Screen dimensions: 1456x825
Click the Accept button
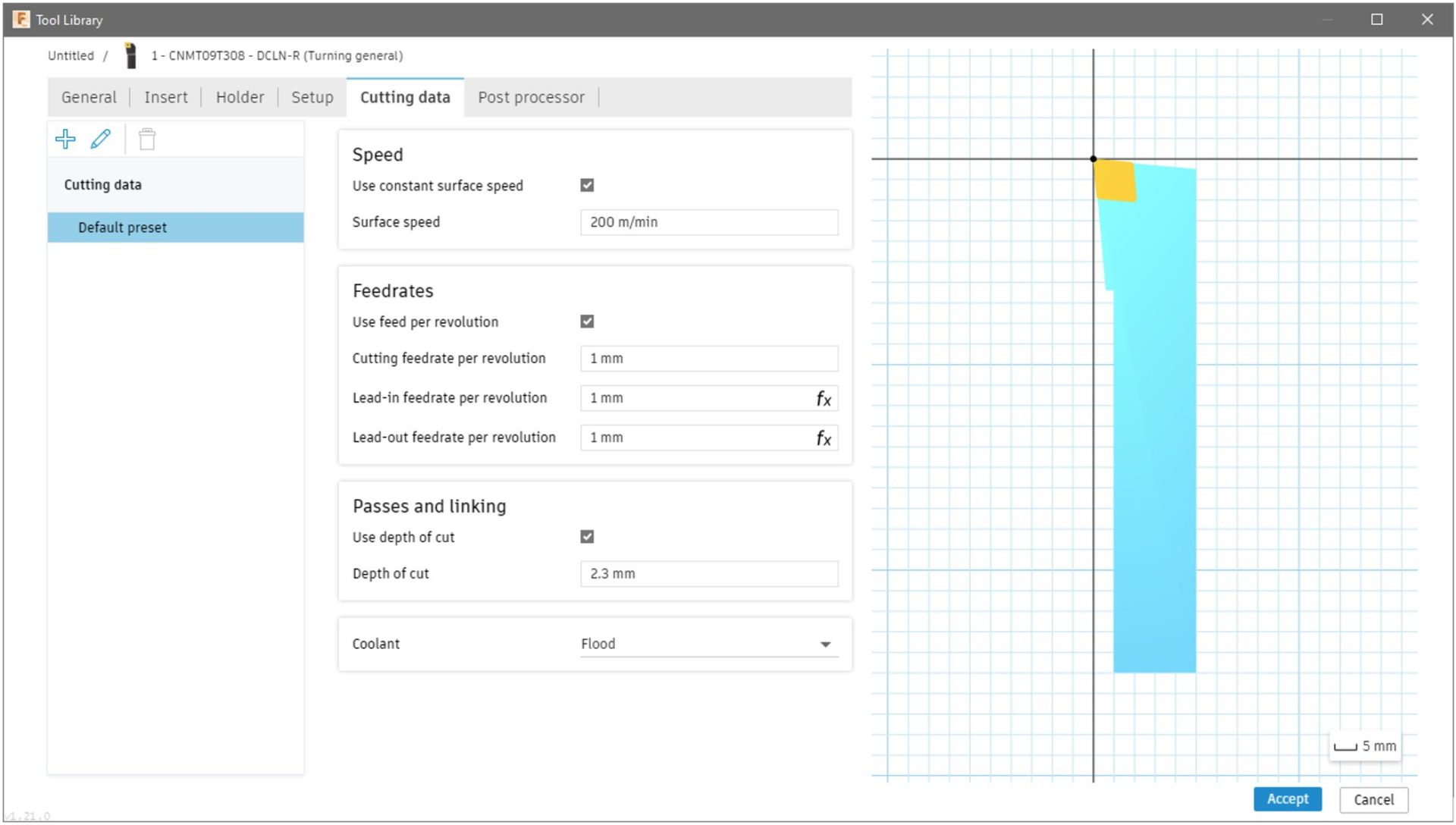pyautogui.click(x=1287, y=799)
